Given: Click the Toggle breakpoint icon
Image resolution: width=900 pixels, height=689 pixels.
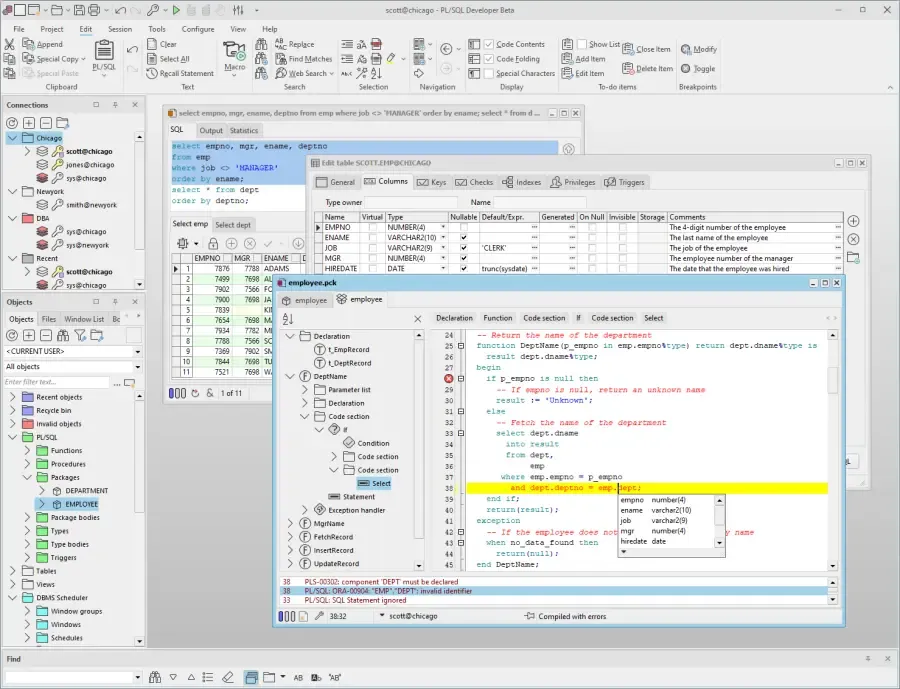Looking at the screenshot, I should pos(685,68).
